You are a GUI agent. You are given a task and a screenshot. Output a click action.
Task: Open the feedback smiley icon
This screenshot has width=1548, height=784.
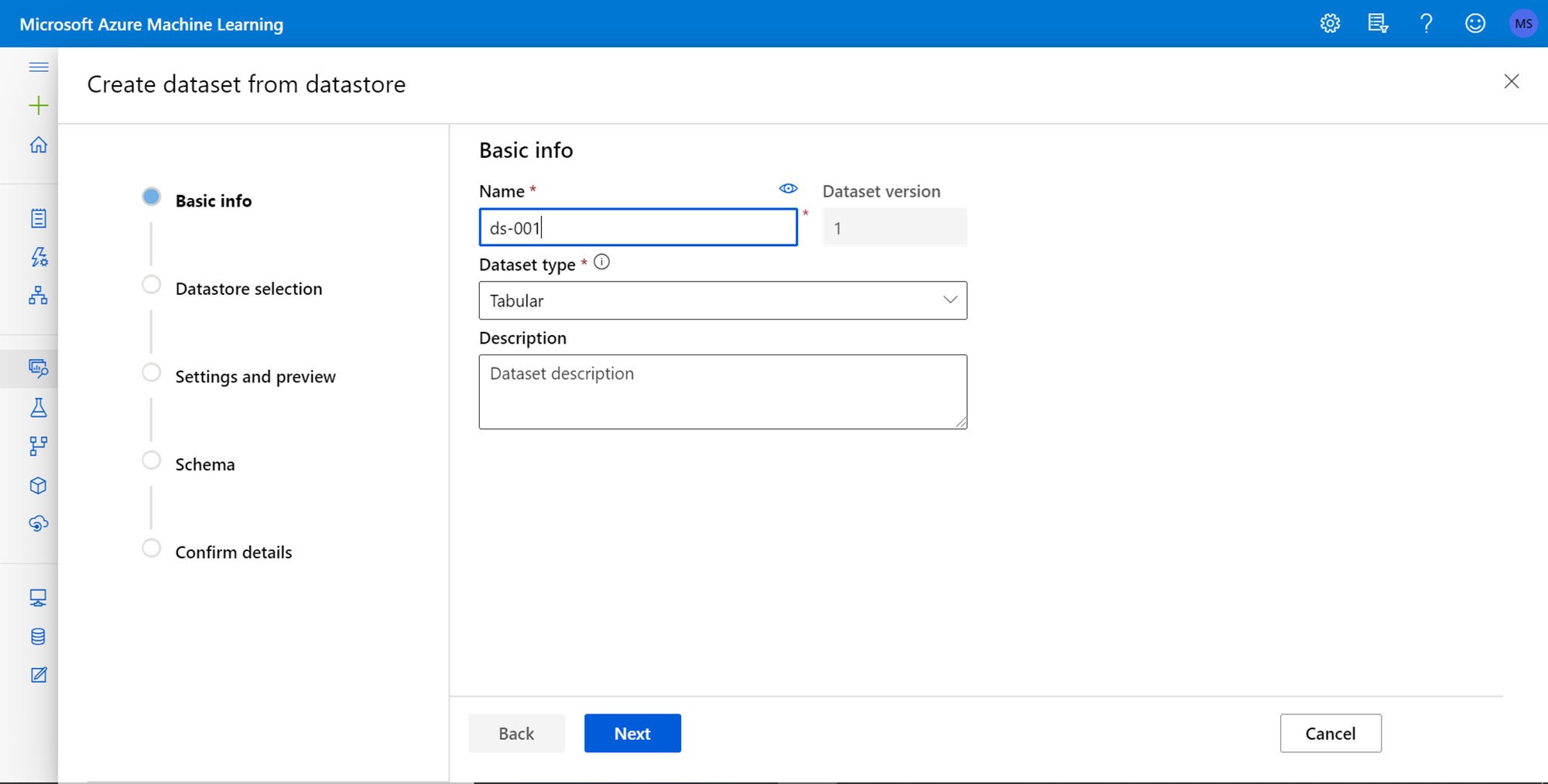(x=1474, y=24)
